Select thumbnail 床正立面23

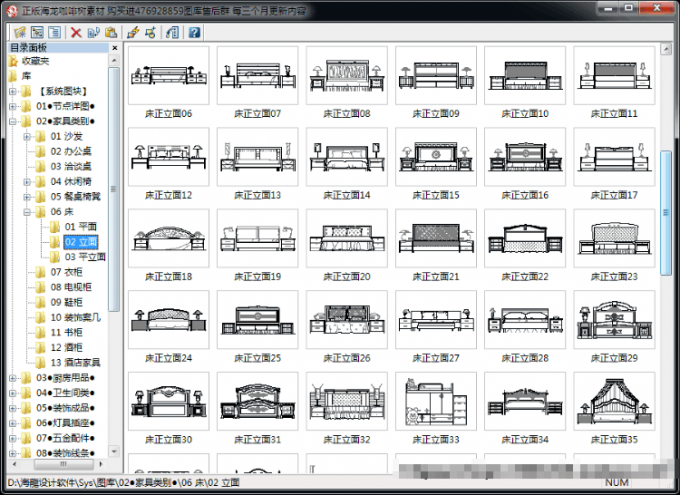tap(614, 238)
